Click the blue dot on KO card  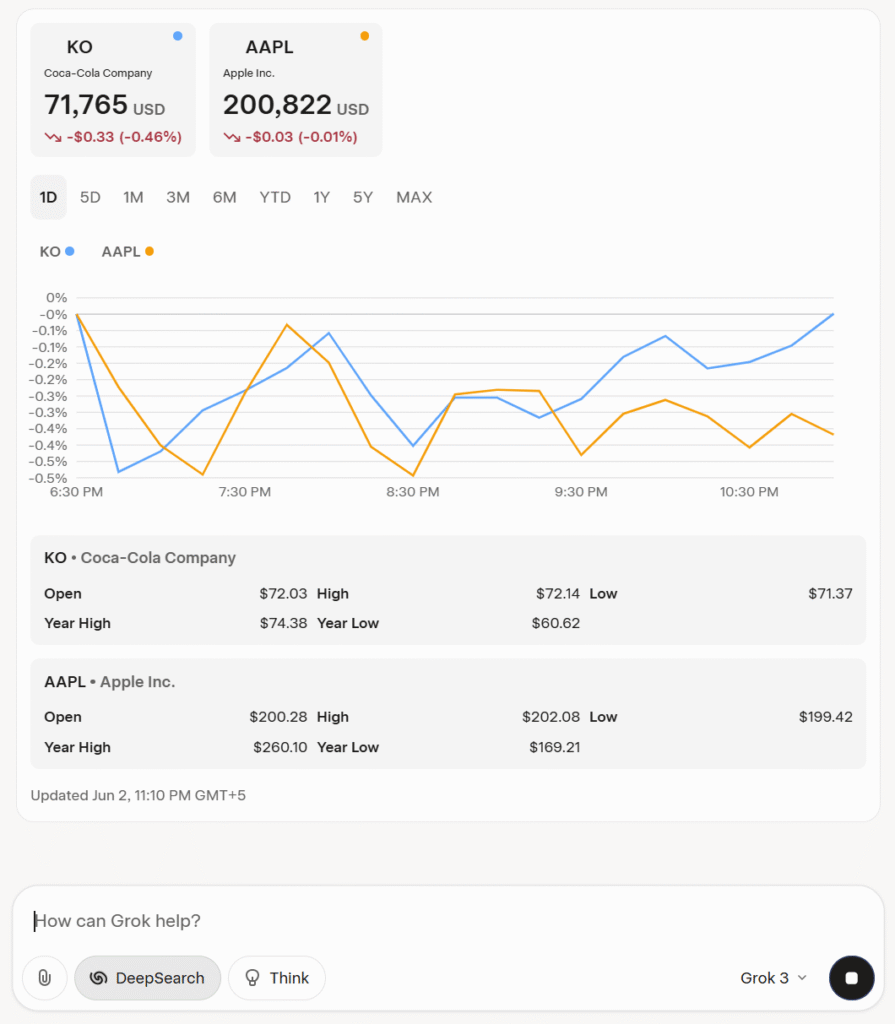coord(178,36)
